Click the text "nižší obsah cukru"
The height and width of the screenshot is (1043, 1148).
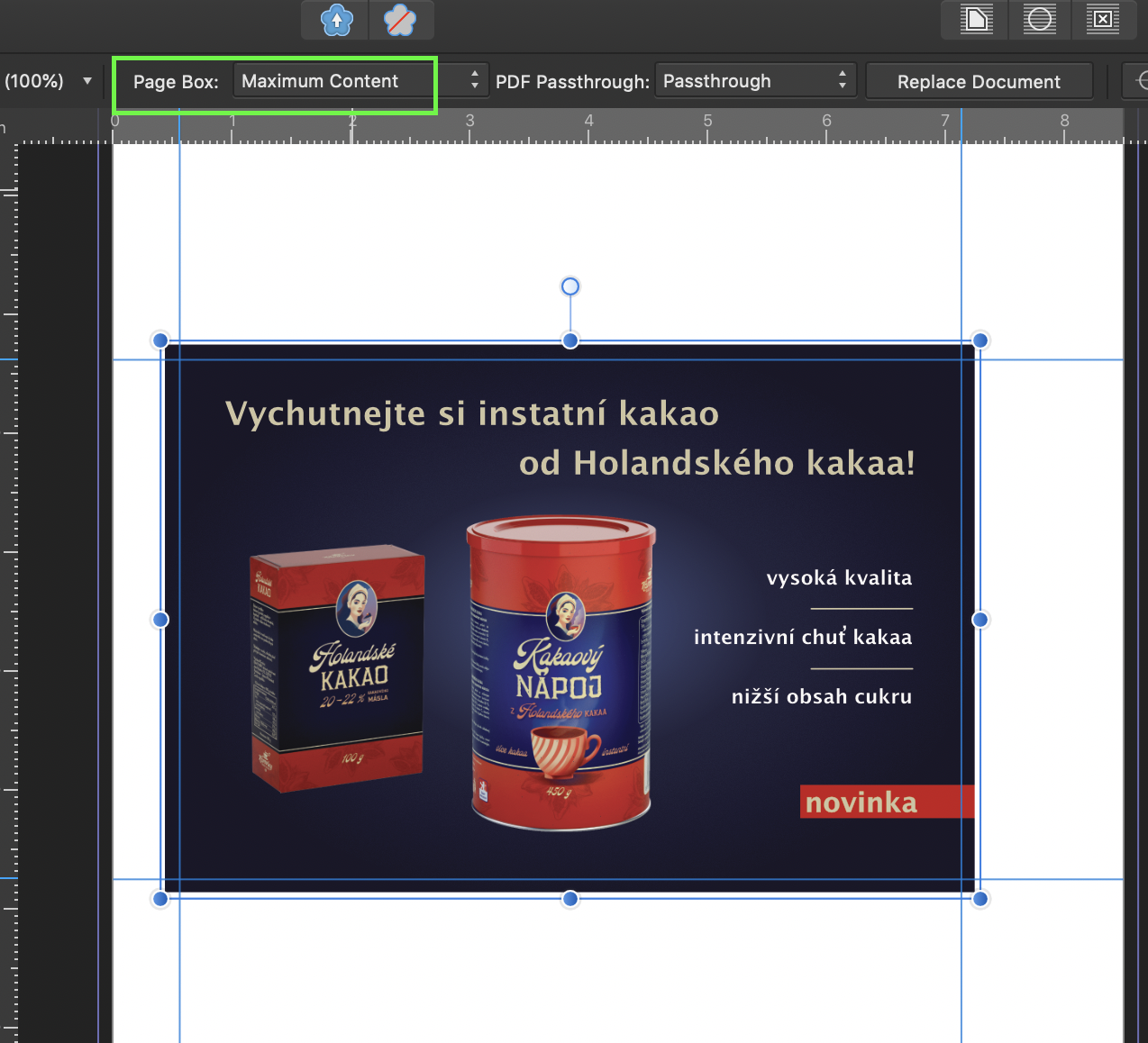(822, 696)
